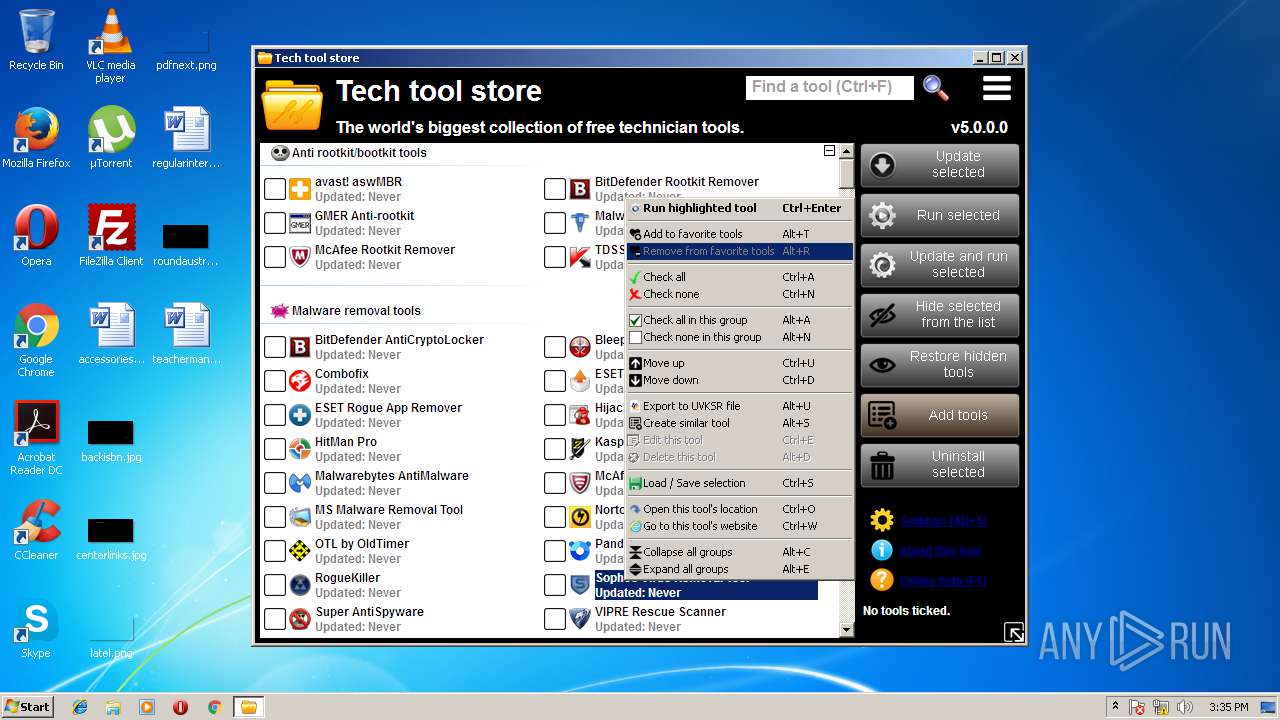
Task: Click the Malwarebytes AntiMalware icon
Action: [x=300, y=483]
